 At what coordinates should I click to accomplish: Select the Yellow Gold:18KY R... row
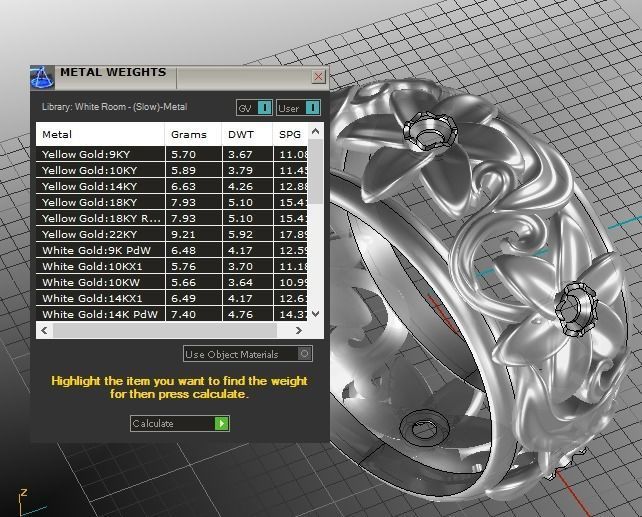click(x=172, y=218)
